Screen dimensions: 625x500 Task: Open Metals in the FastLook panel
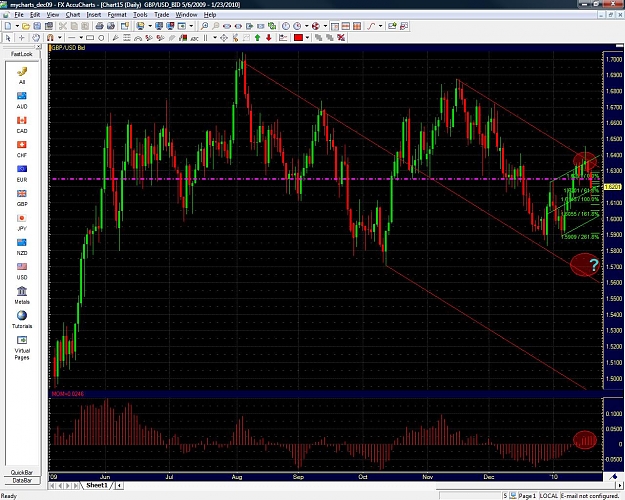[22, 295]
